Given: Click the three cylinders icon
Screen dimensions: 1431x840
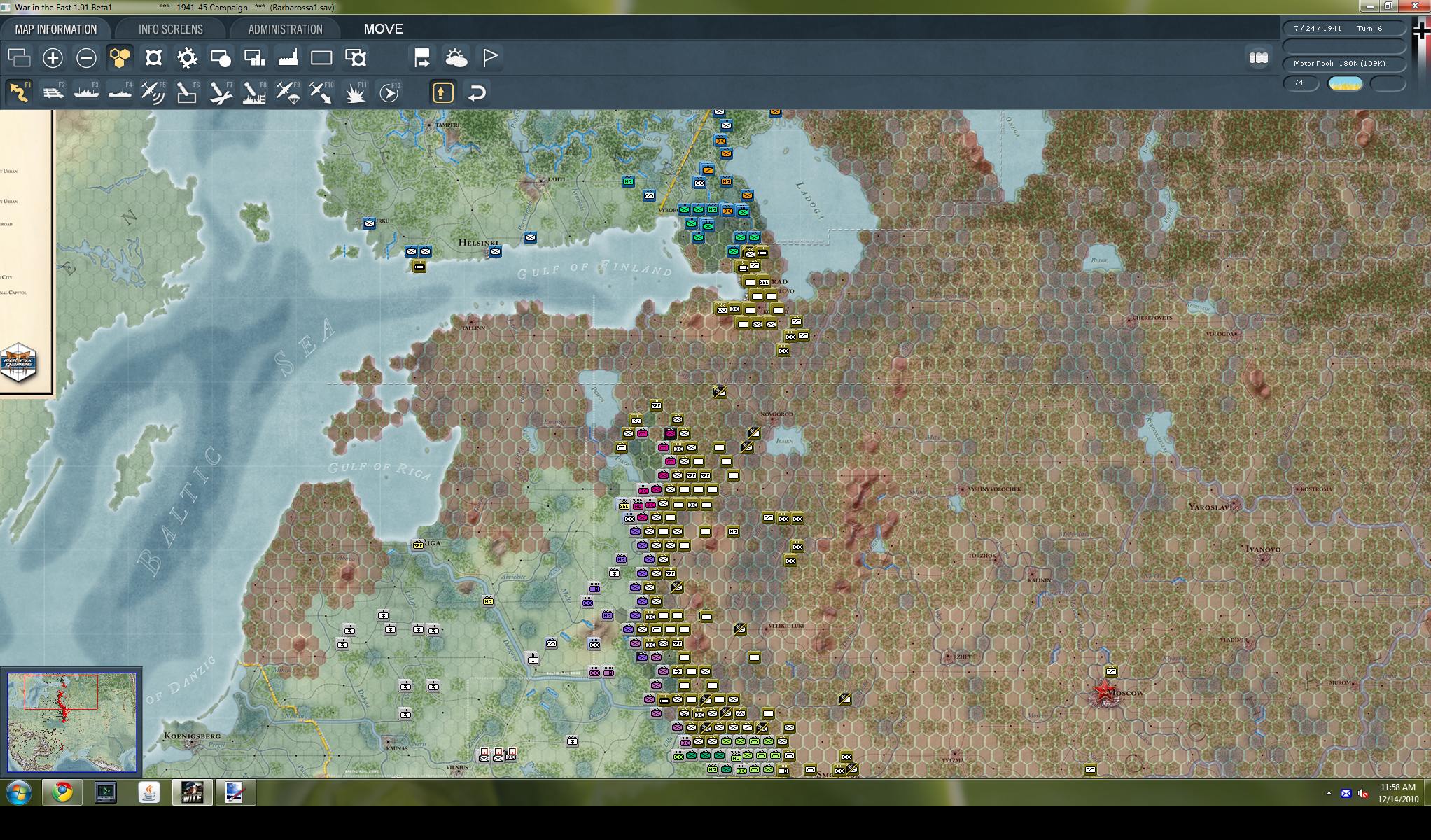Looking at the screenshot, I should tap(1258, 58).
